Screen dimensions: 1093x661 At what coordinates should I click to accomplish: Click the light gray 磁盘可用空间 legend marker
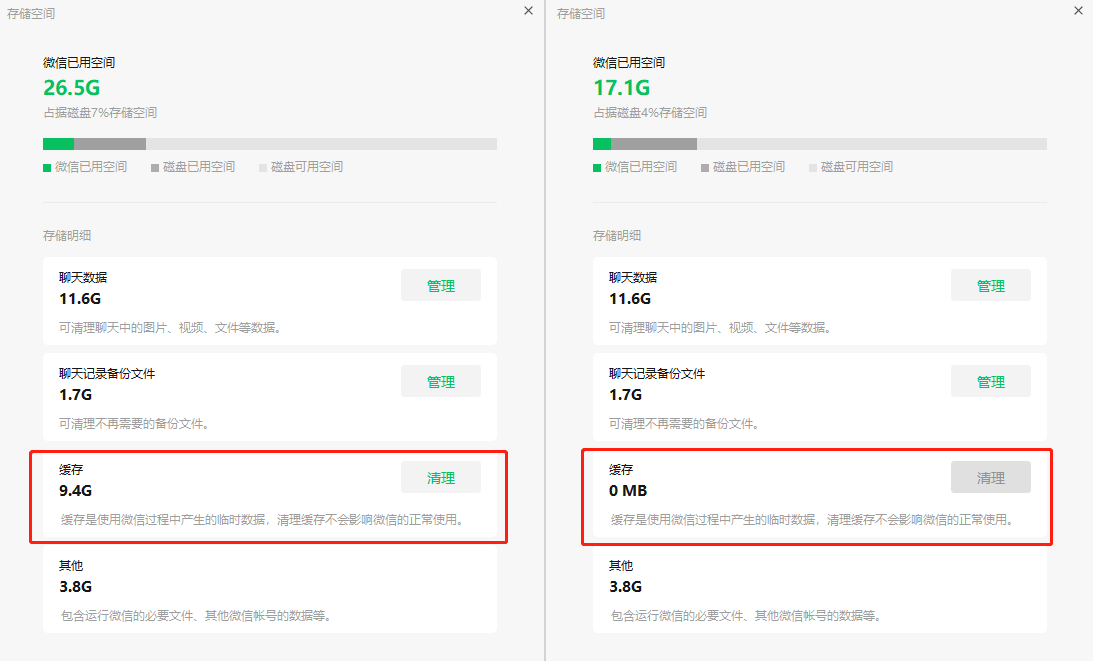(x=261, y=167)
